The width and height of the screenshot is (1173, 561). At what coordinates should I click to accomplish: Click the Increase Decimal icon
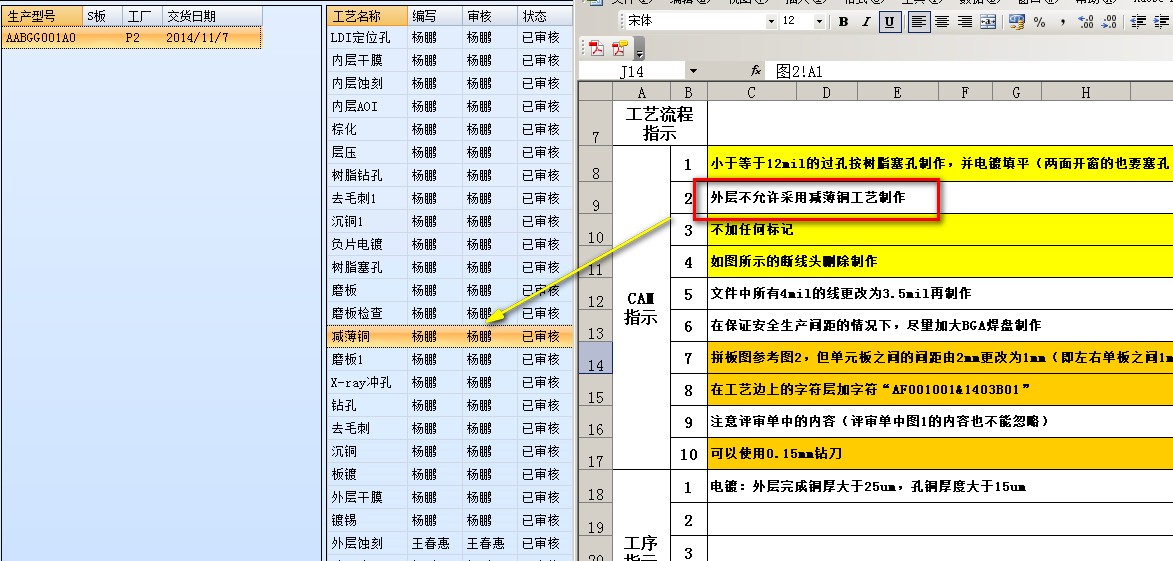tap(1085, 22)
